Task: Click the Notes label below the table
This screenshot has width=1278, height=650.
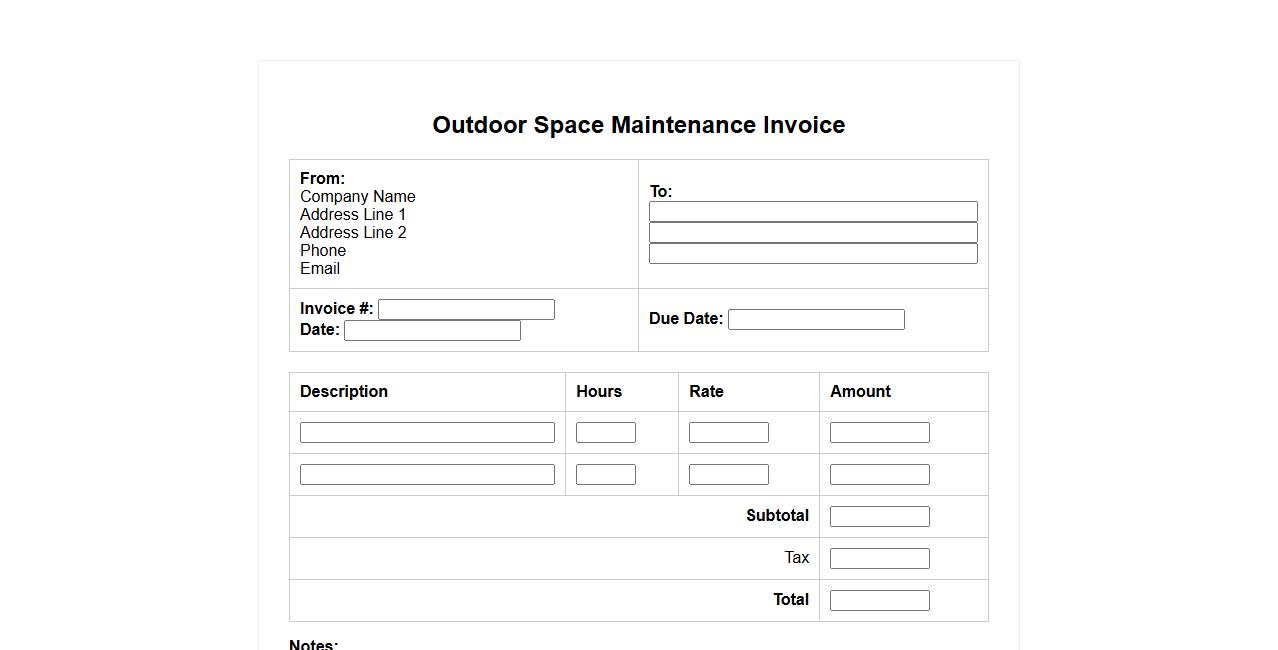Action: point(314,644)
